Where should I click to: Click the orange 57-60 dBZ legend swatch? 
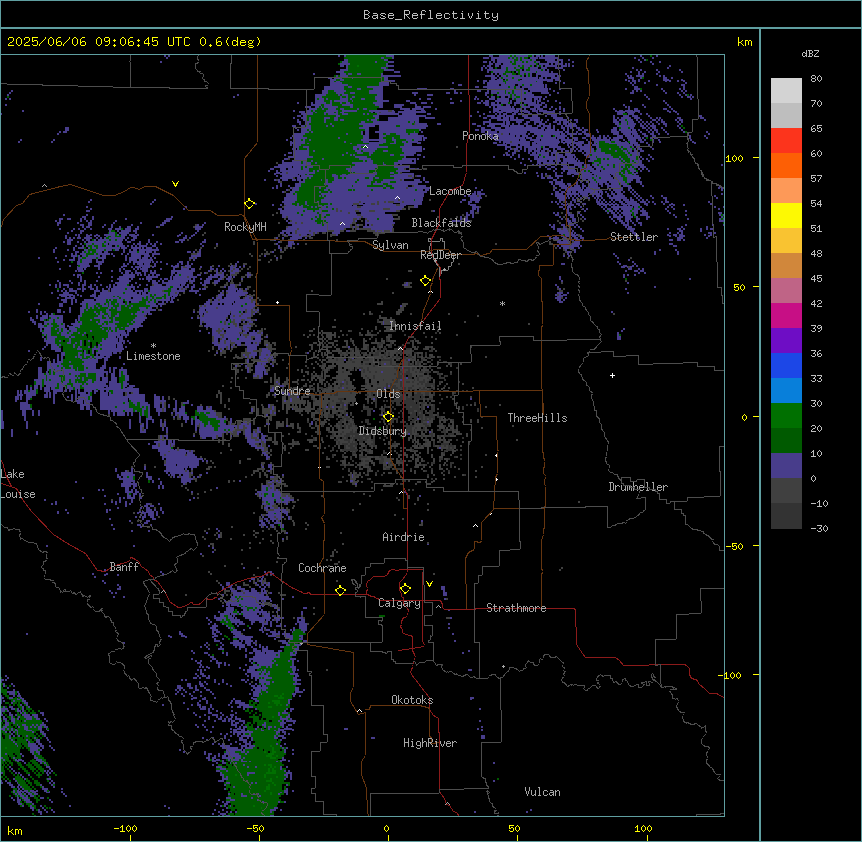pos(786,165)
